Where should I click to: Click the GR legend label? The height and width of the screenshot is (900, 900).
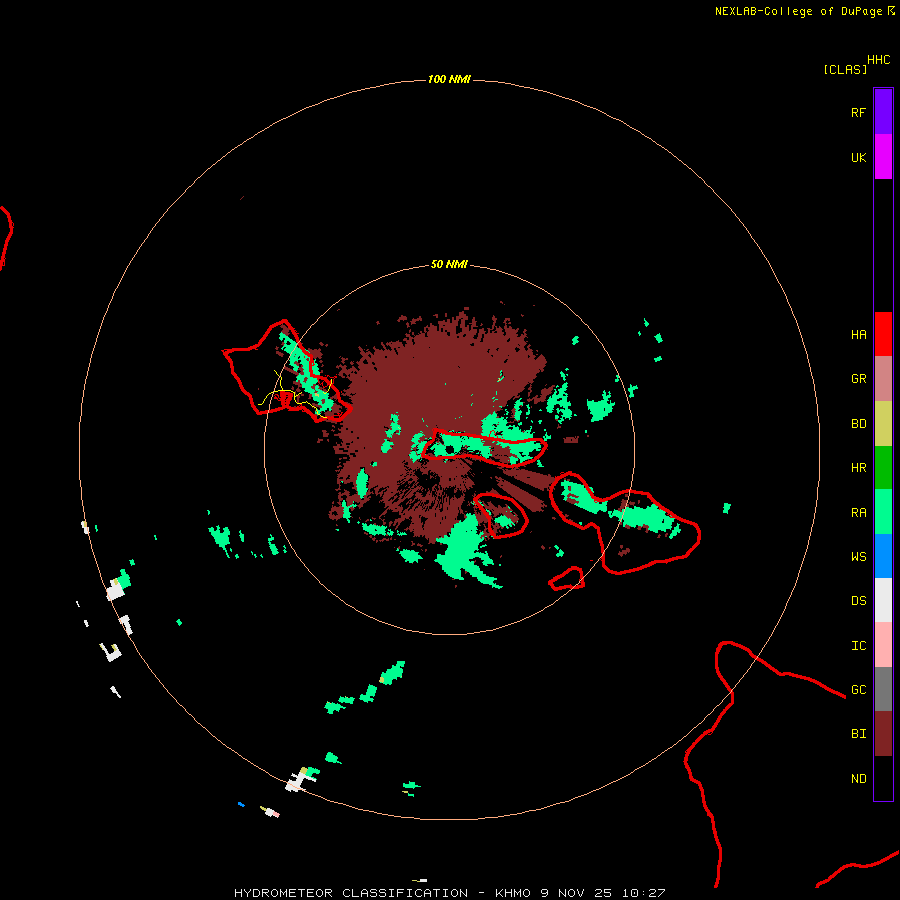(858, 379)
